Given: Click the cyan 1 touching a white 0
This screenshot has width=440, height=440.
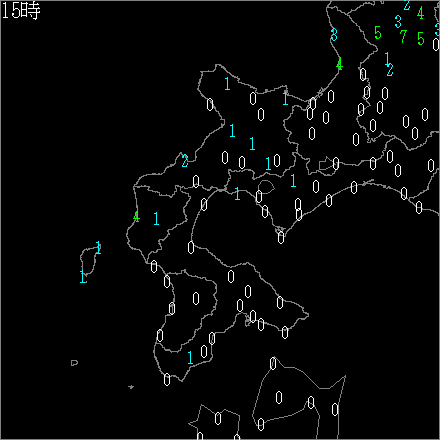Looking at the screenshot, I should coord(268,164).
